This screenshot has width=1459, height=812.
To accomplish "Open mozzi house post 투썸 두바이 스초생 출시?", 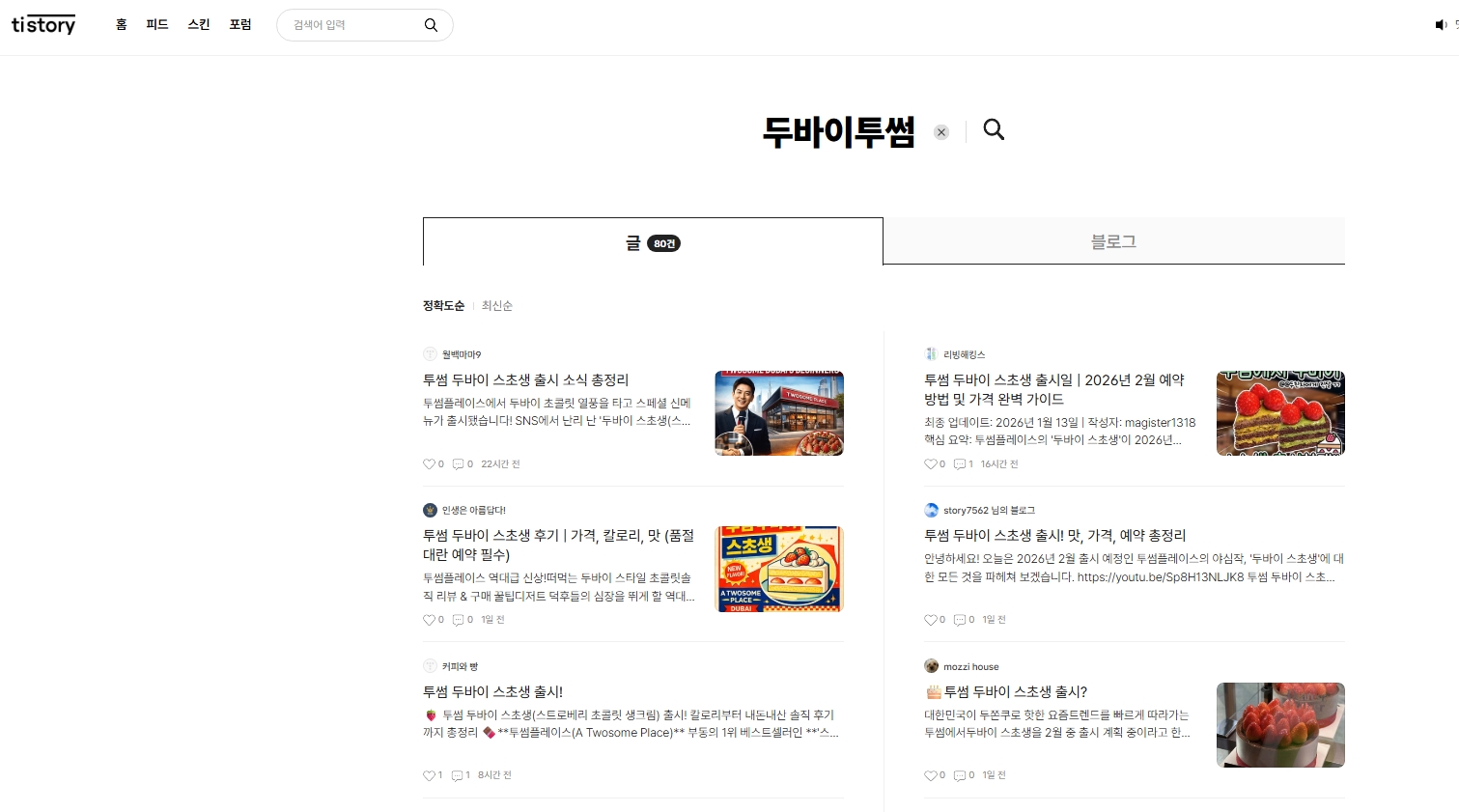I will coord(1006,692).
